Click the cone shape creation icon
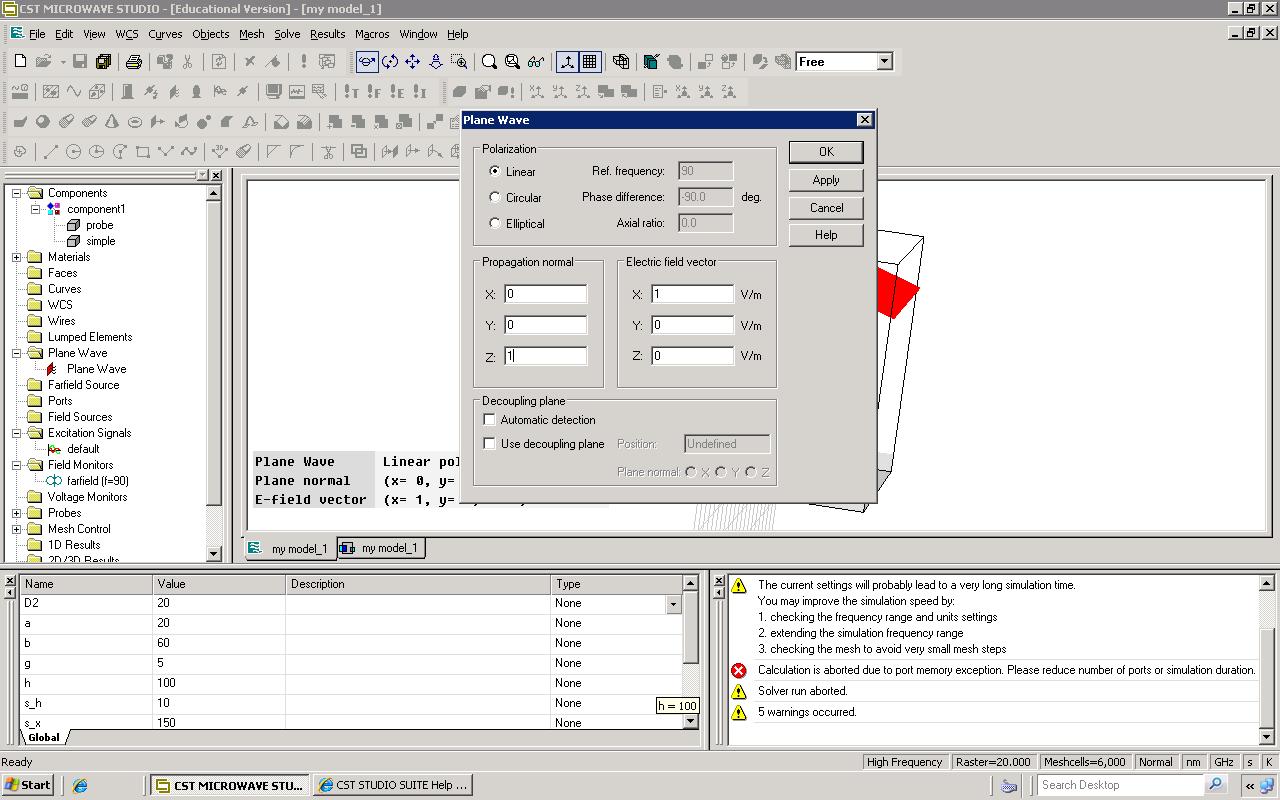1280x800 pixels. (111, 122)
